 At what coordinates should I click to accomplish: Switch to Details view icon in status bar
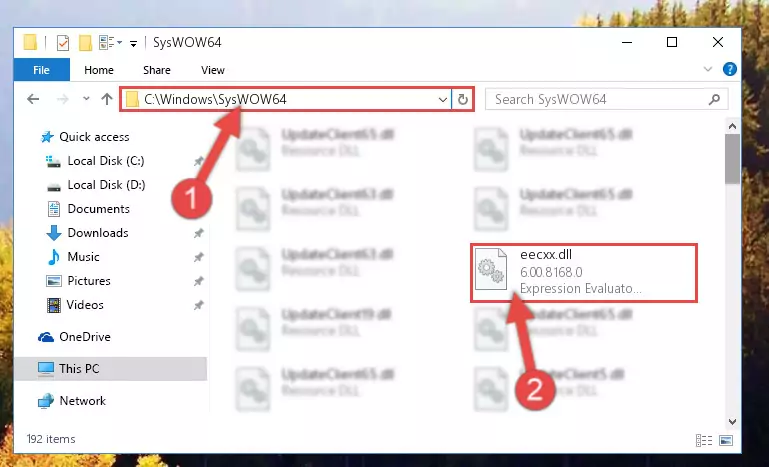(x=704, y=441)
